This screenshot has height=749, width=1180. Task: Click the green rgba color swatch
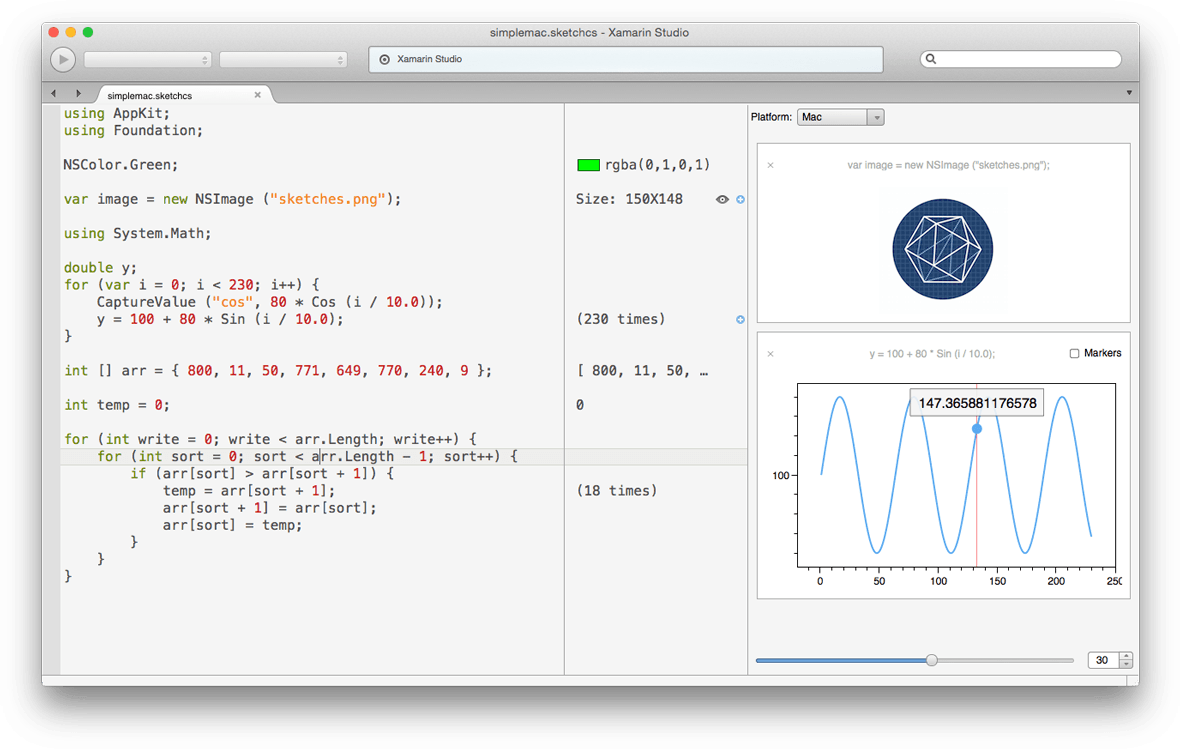click(588, 165)
